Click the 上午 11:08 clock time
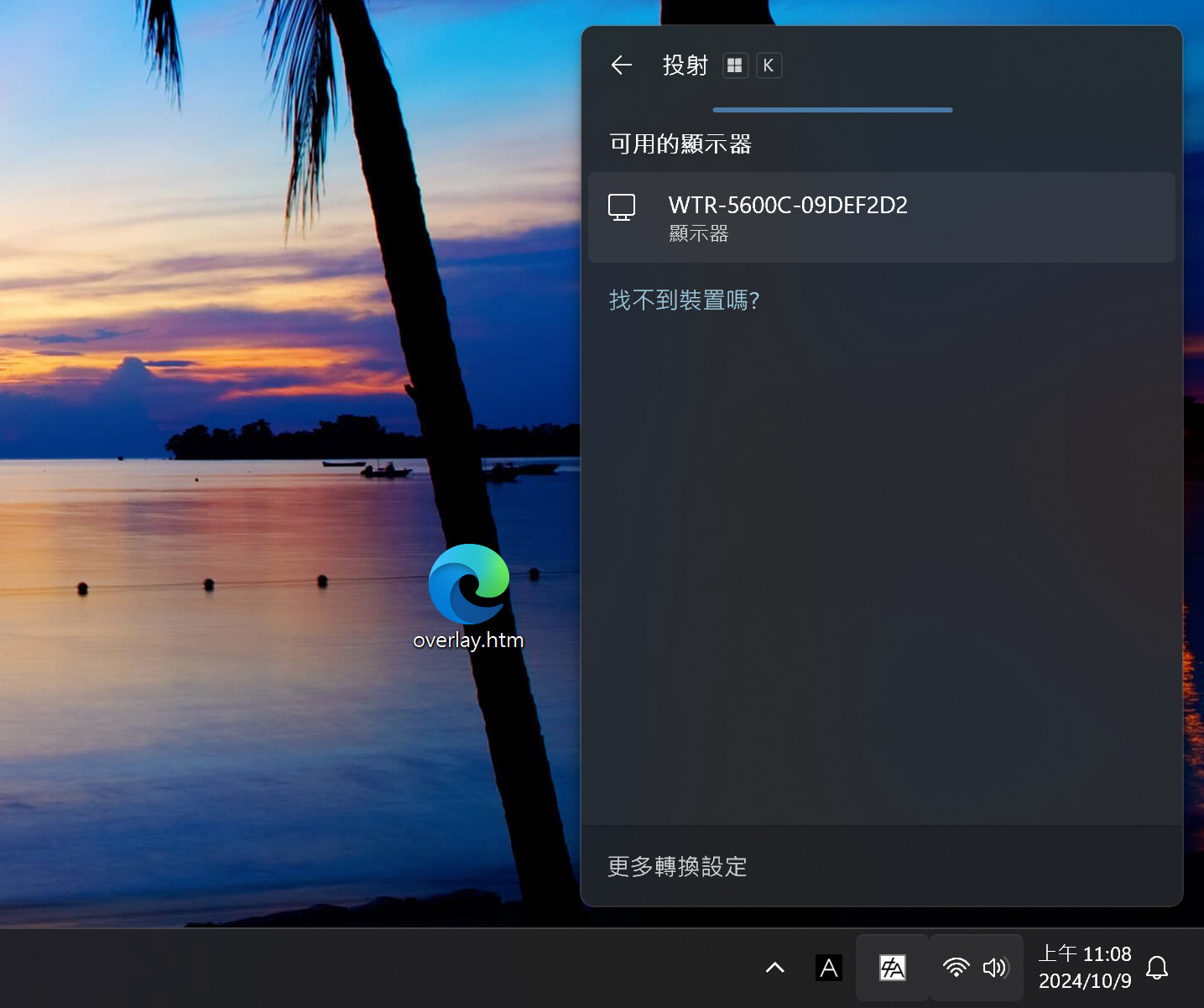 point(1085,954)
